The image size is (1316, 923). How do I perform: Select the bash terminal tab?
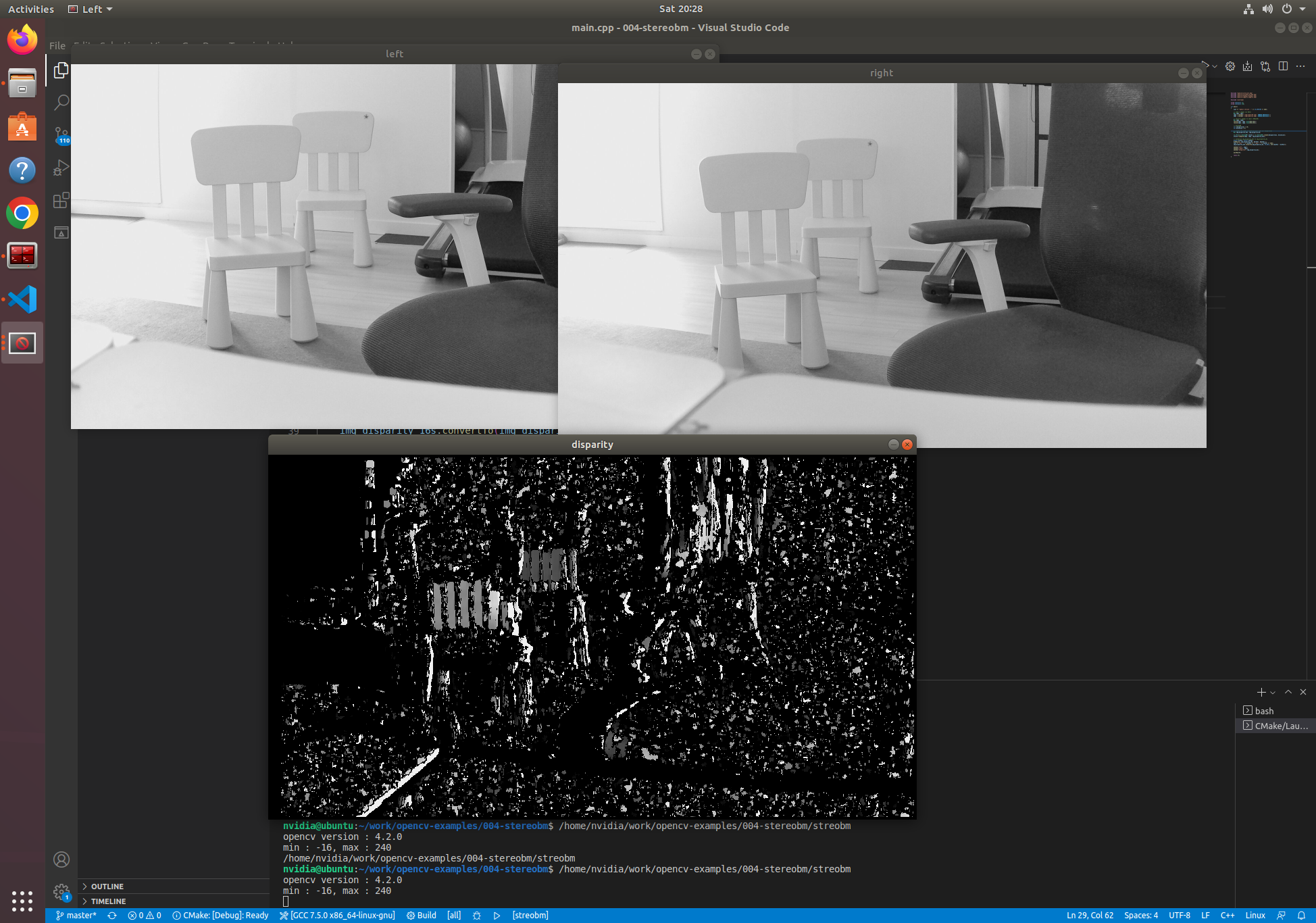(x=1263, y=711)
